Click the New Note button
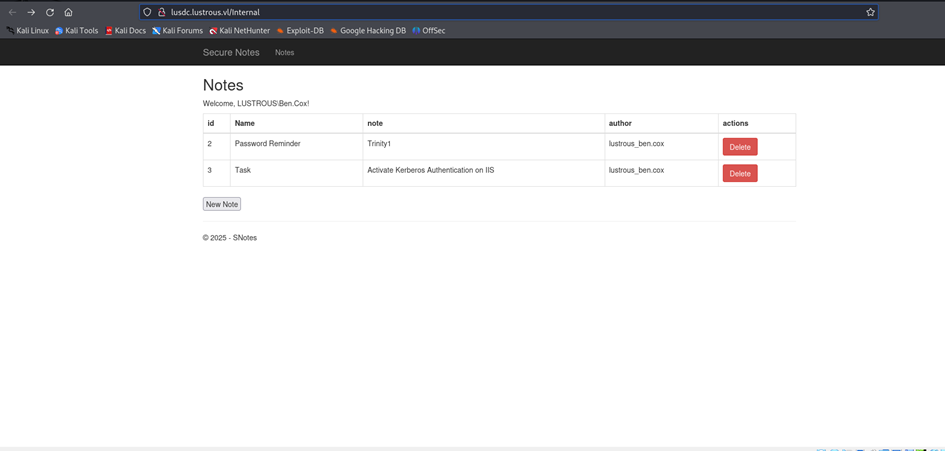The width and height of the screenshot is (945, 451). tap(222, 204)
